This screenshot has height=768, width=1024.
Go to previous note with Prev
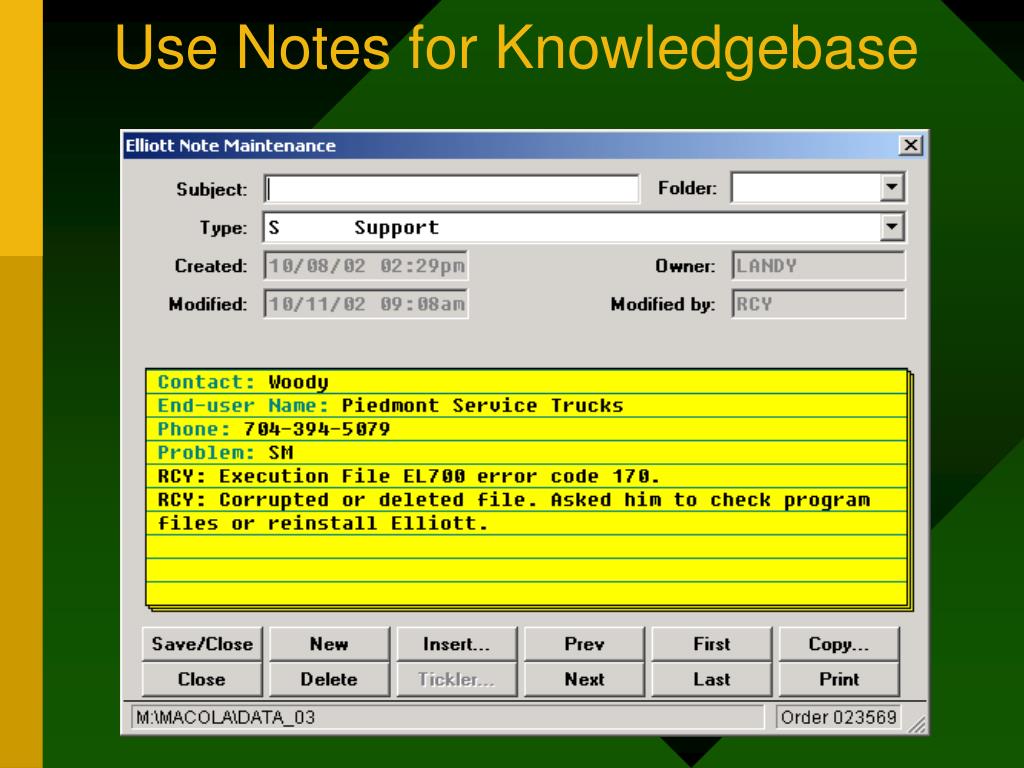point(584,644)
